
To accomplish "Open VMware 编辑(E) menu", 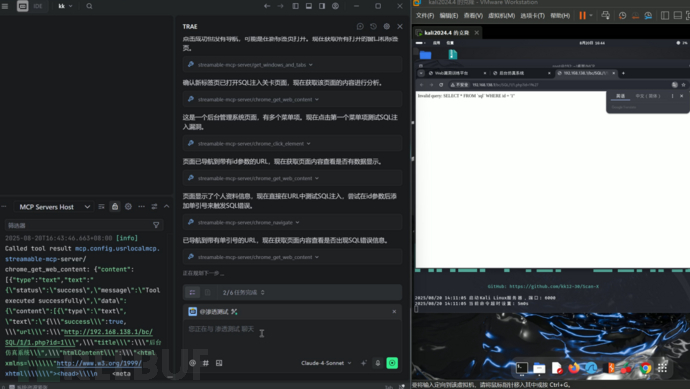I will (448, 15).
